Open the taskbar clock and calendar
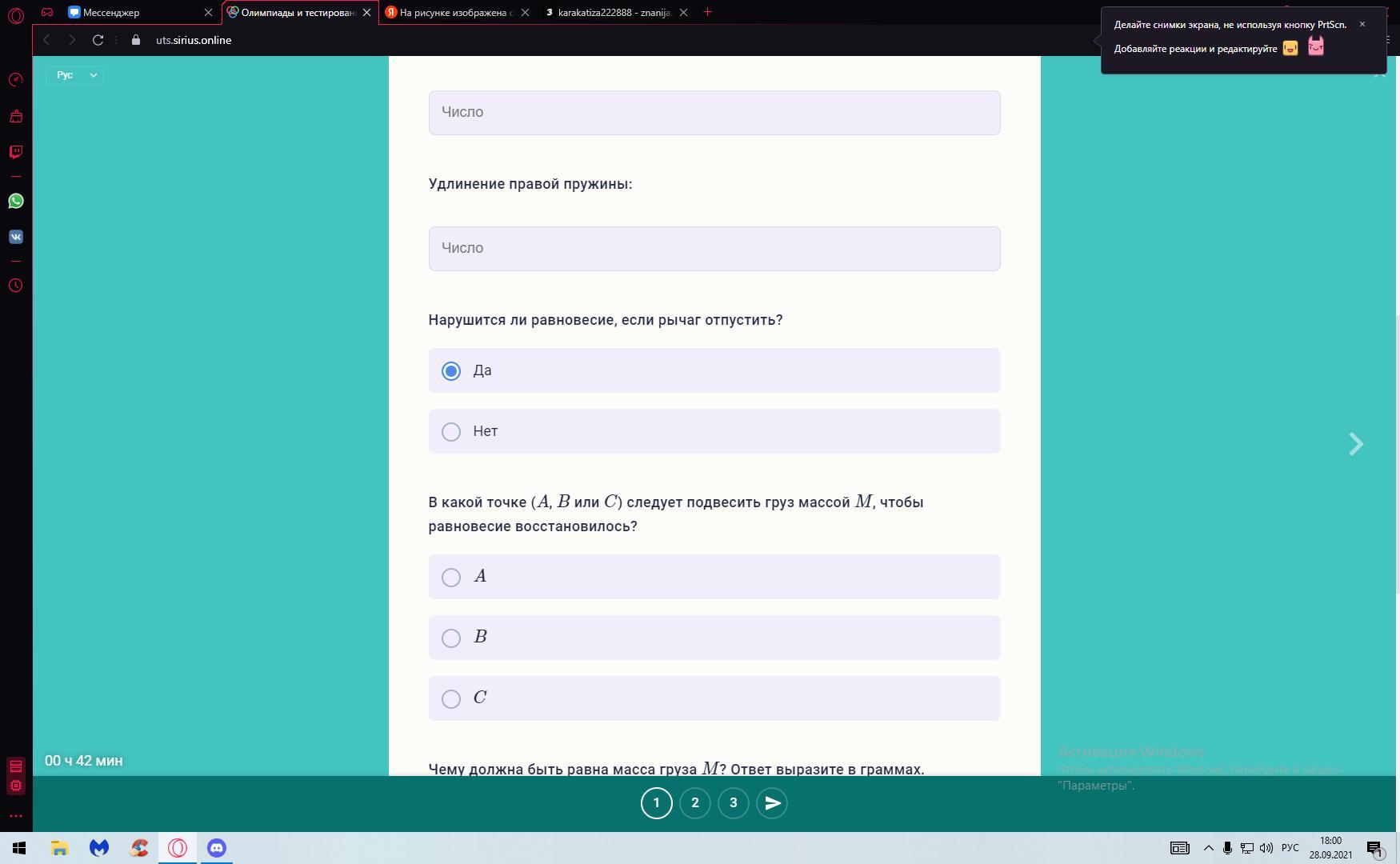Screen dimensions: 1400x864 coord(1330,848)
